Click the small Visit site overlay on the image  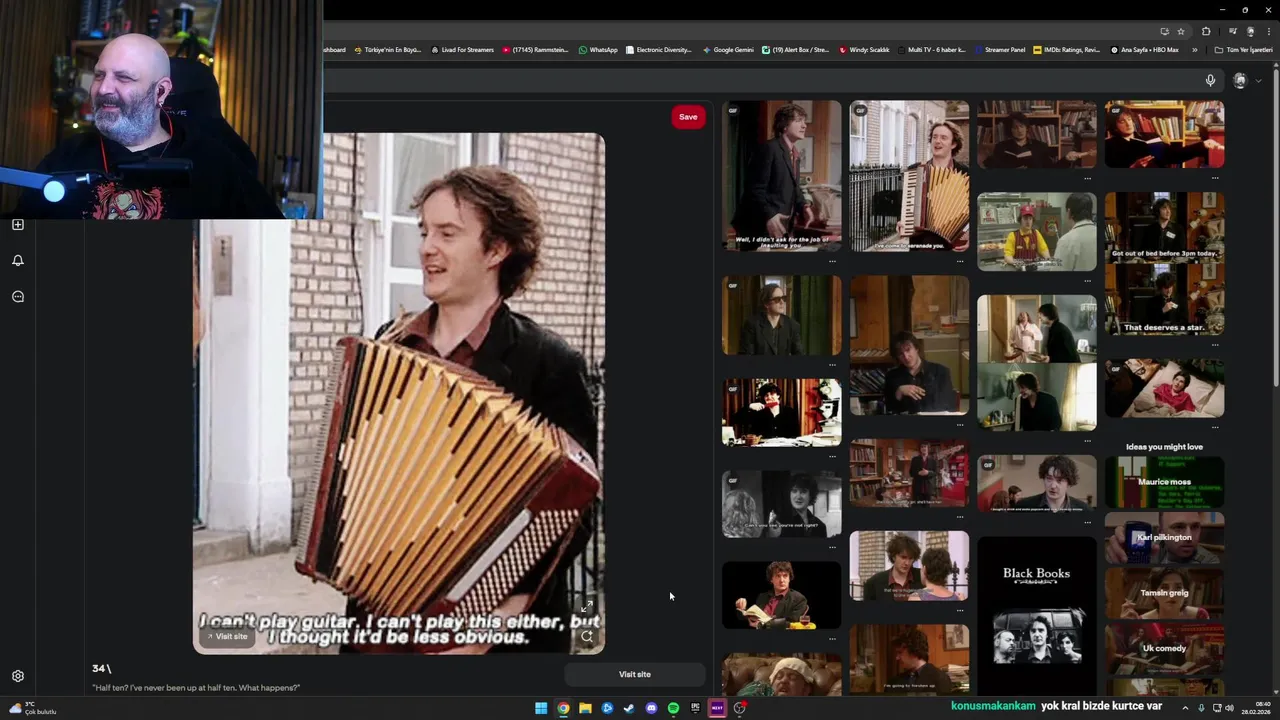coord(227,636)
